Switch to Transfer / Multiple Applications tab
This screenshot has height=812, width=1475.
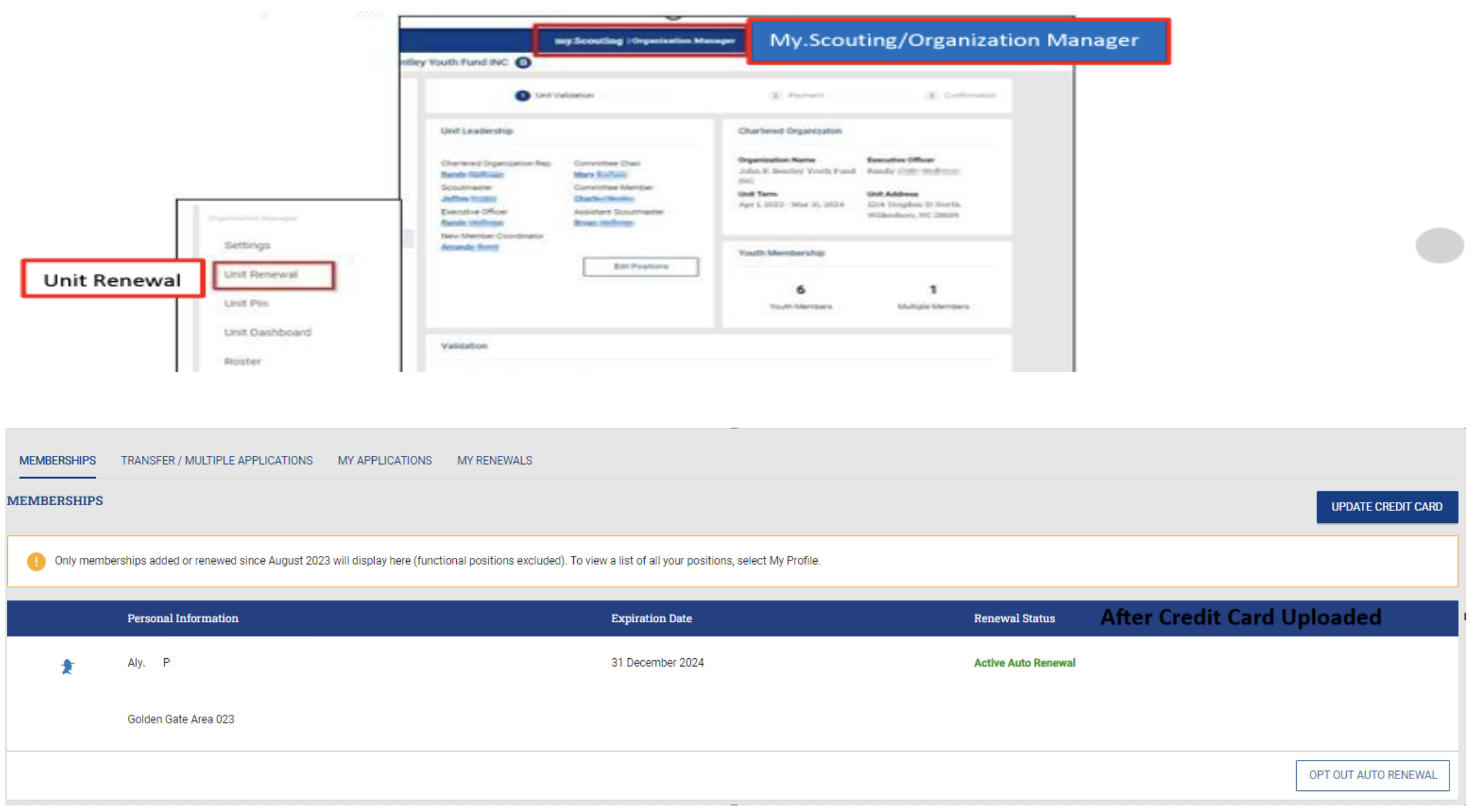tap(217, 461)
